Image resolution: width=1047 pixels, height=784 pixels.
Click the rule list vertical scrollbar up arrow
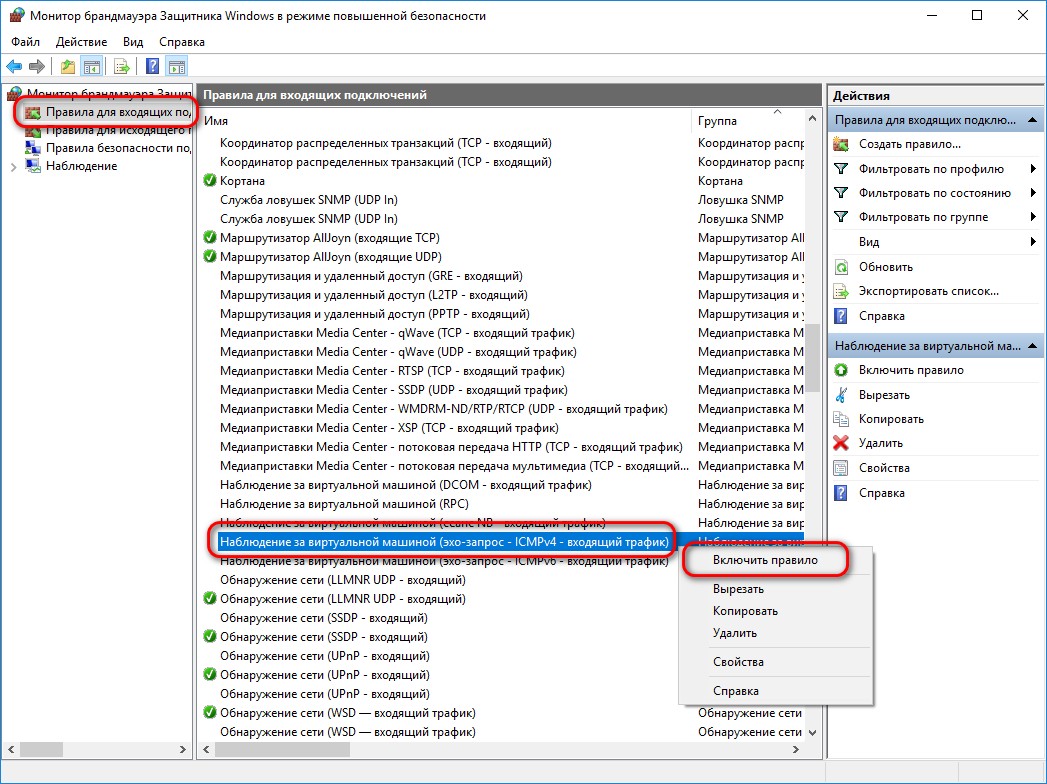point(812,119)
